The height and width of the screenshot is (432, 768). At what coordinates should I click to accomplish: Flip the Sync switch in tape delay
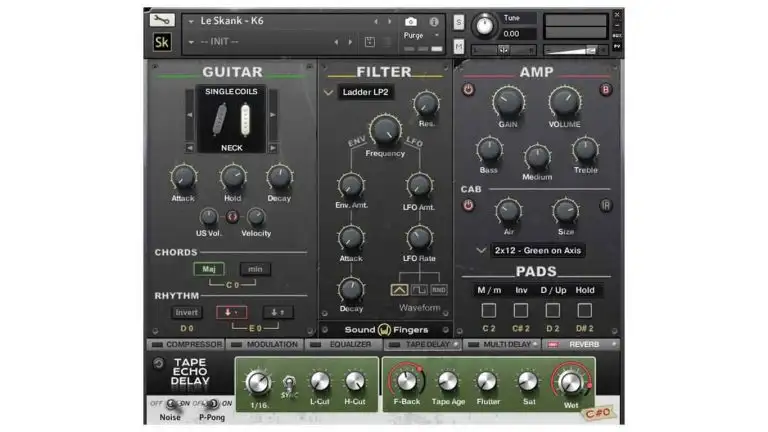coord(289,384)
